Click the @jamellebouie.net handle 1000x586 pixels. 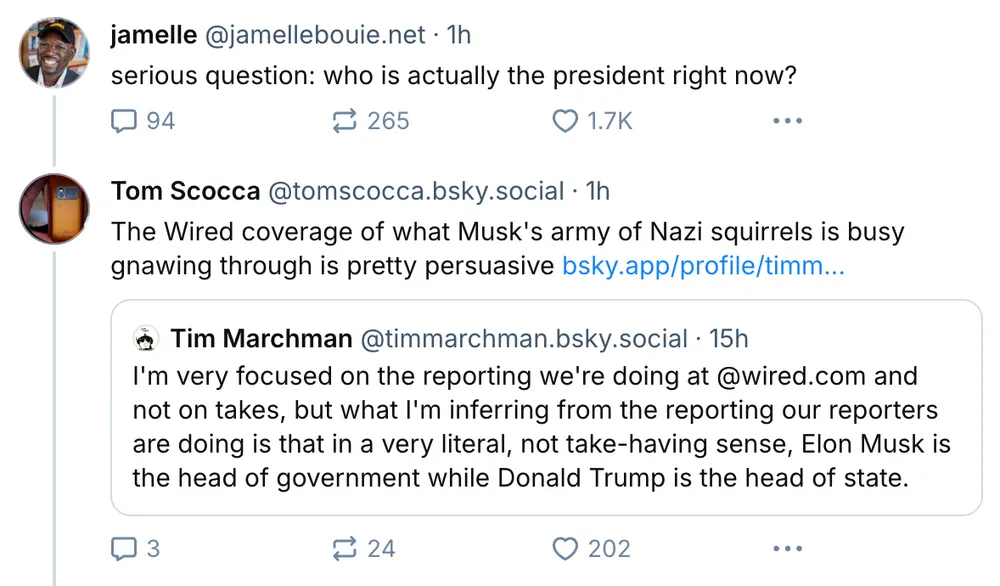pyautogui.click(x=315, y=35)
